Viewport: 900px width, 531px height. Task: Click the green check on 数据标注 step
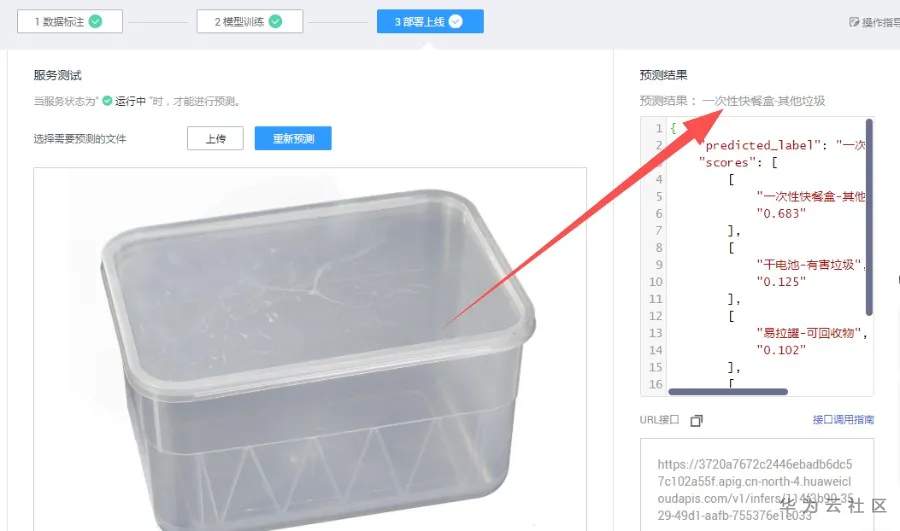pos(95,21)
